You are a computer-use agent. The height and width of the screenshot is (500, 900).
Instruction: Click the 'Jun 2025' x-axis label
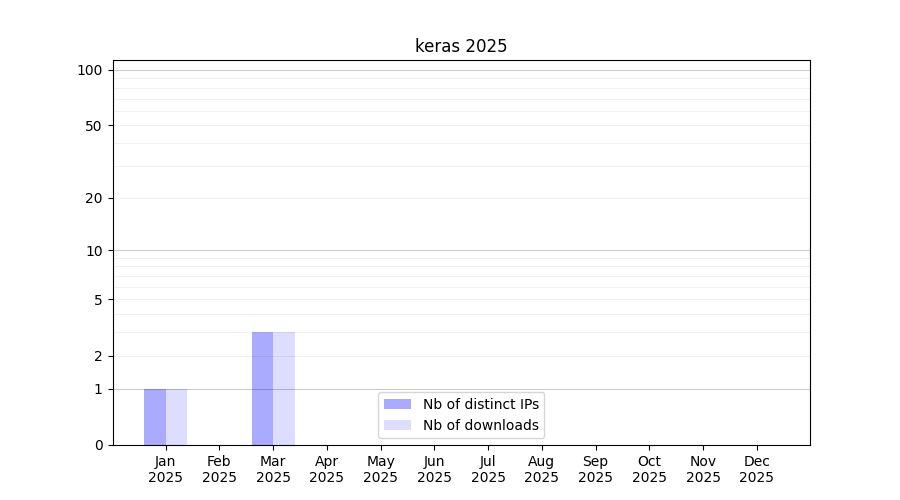[x=434, y=469]
